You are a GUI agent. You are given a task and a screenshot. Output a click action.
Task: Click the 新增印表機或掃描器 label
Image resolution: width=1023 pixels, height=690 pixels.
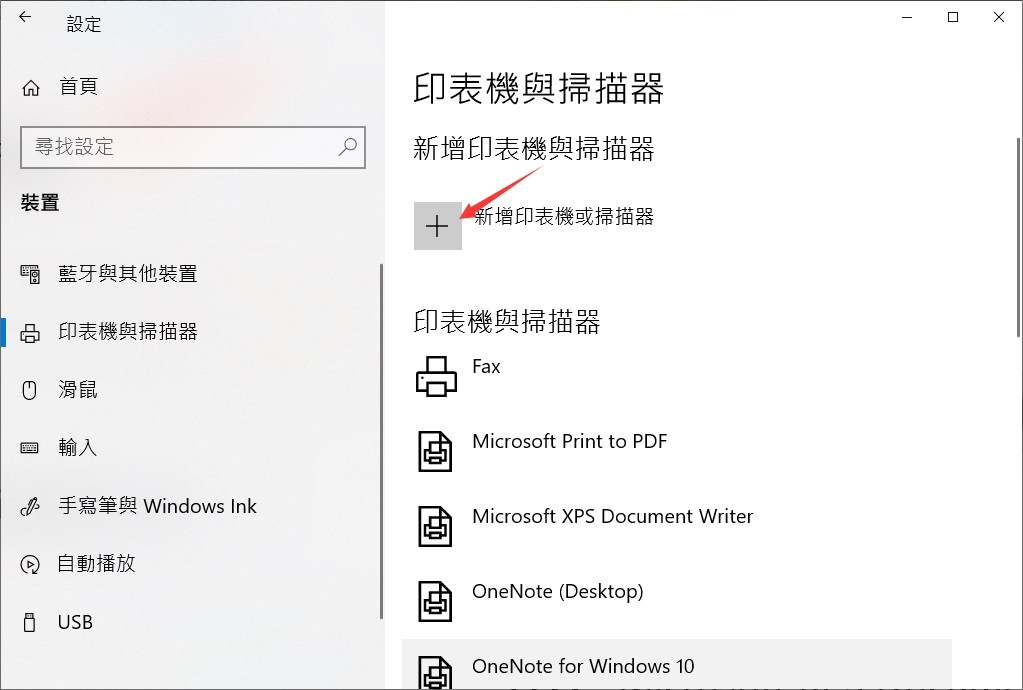pos(564,217)
